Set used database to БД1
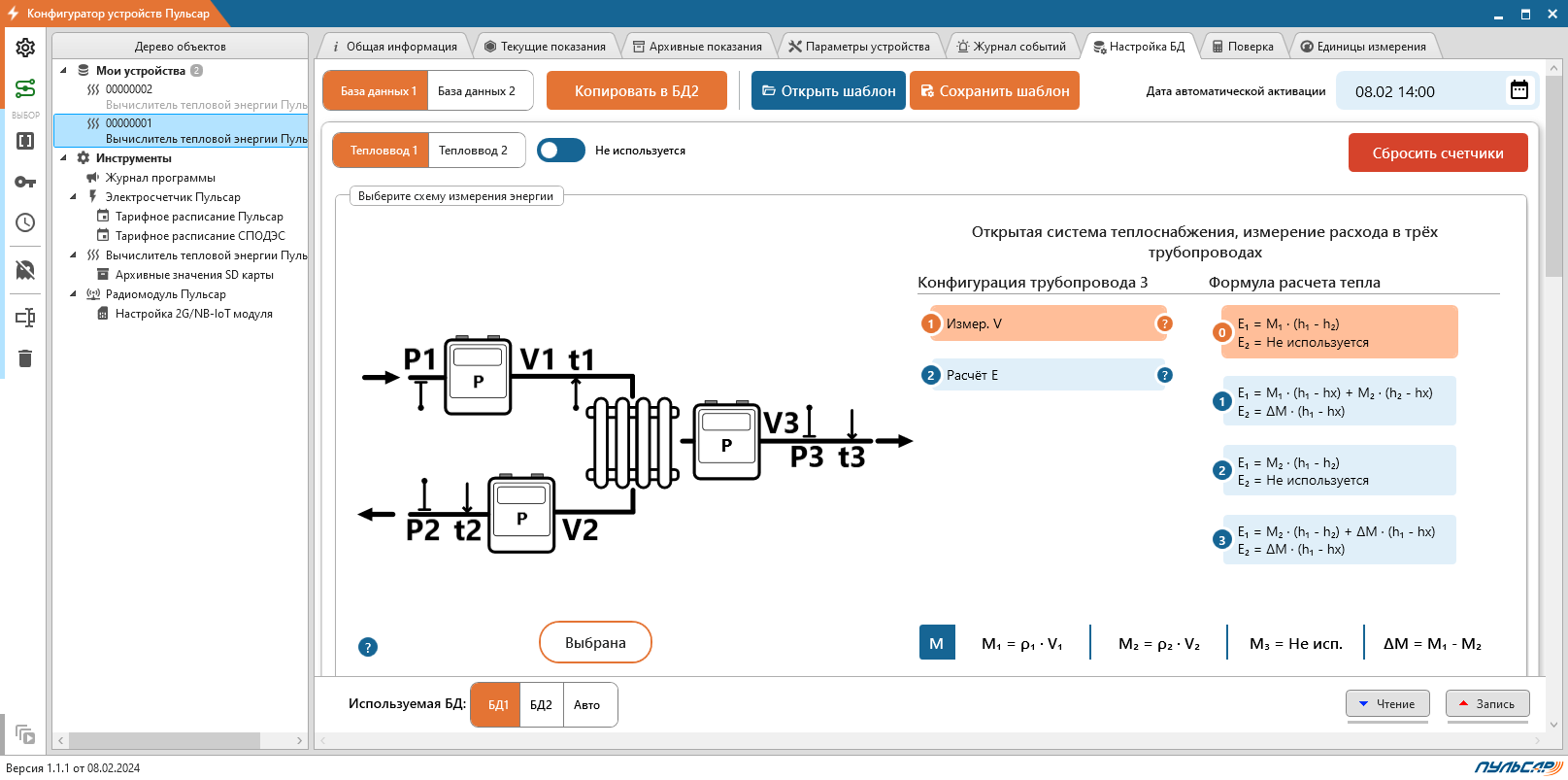This screenshot has height=780, width=1568. click(x=495, y=705)
